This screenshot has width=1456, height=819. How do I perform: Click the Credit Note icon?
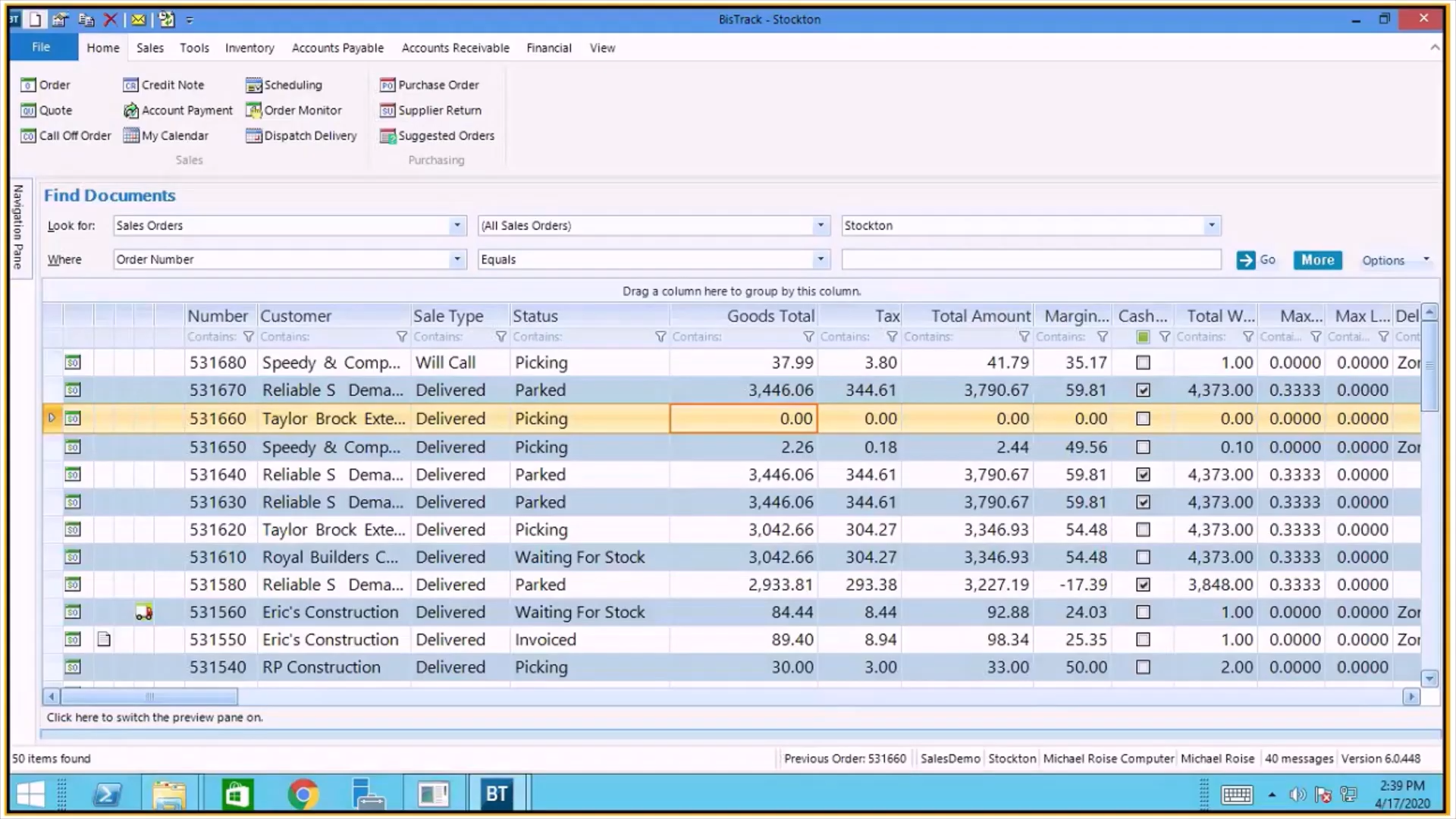pos(130,85)
